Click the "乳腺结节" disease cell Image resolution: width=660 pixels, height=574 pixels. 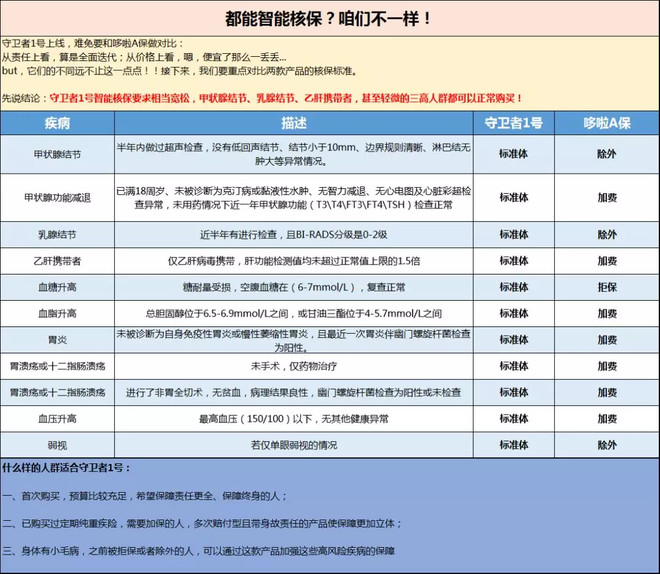coord(57,235)
